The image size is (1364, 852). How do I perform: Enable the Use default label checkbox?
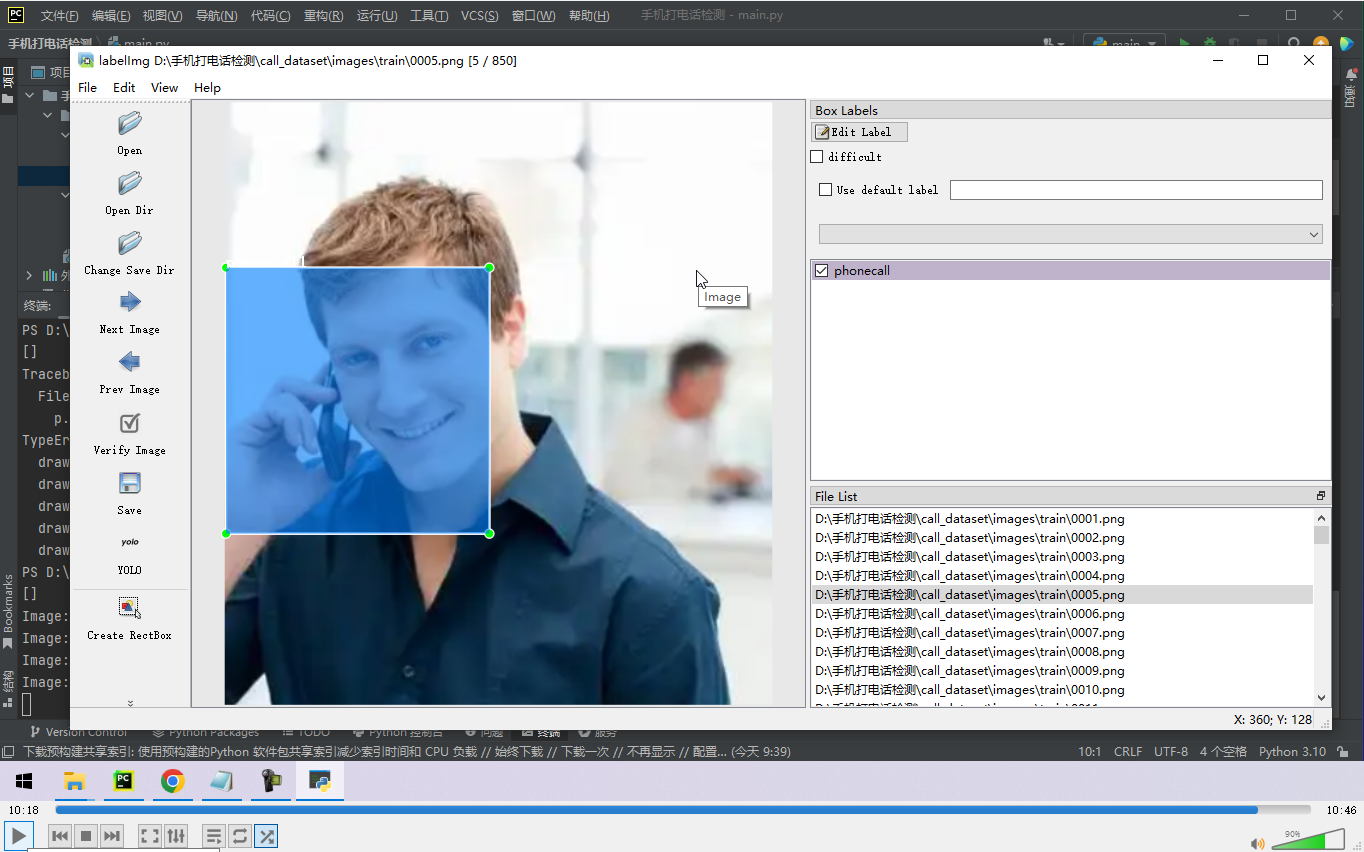[825, 190]
